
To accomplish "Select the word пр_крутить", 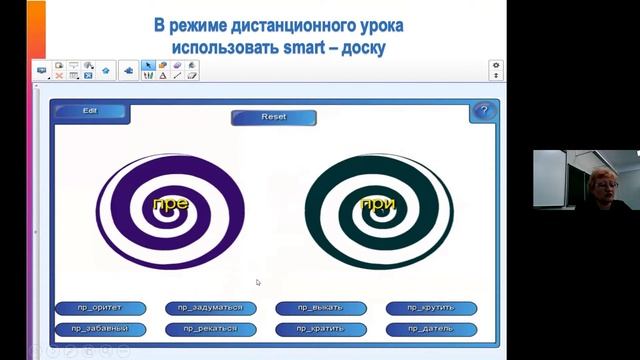I will (x=431, y=308).
